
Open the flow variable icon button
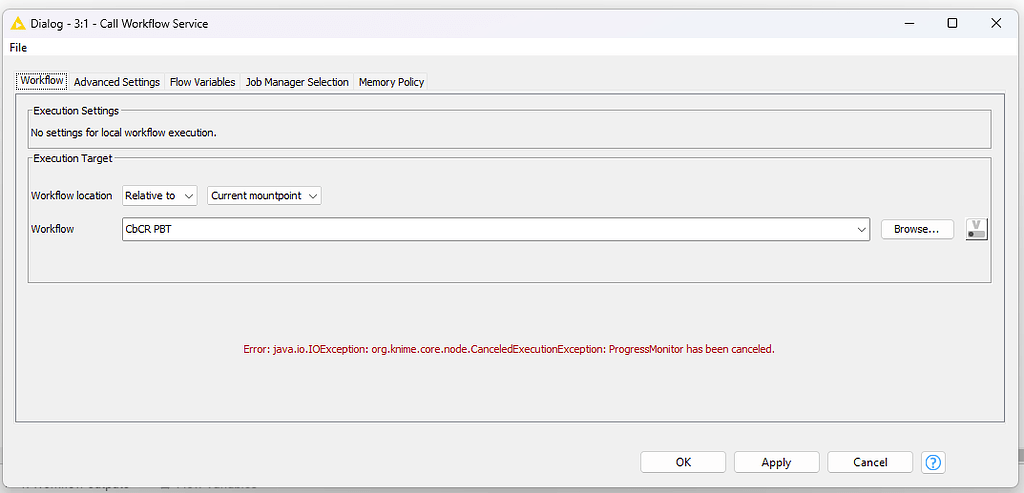pyautogui.click(x=976, y=229)
